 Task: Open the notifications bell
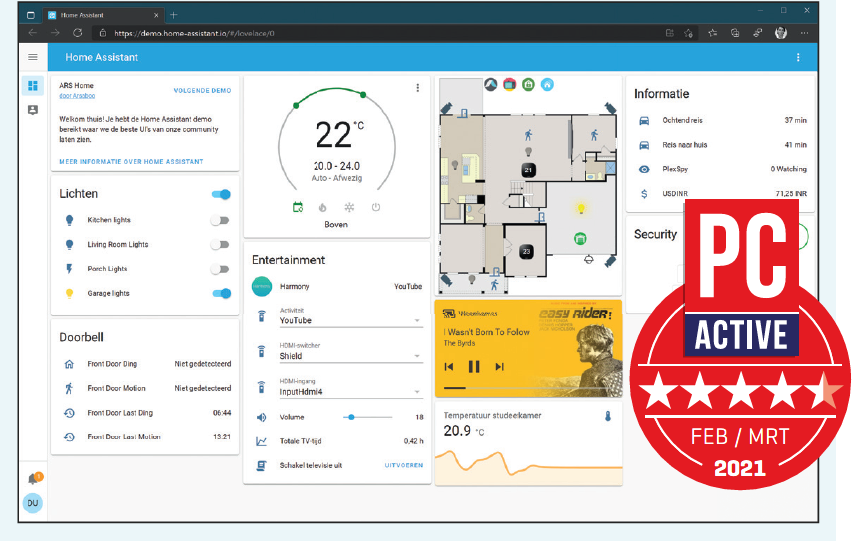34,478
